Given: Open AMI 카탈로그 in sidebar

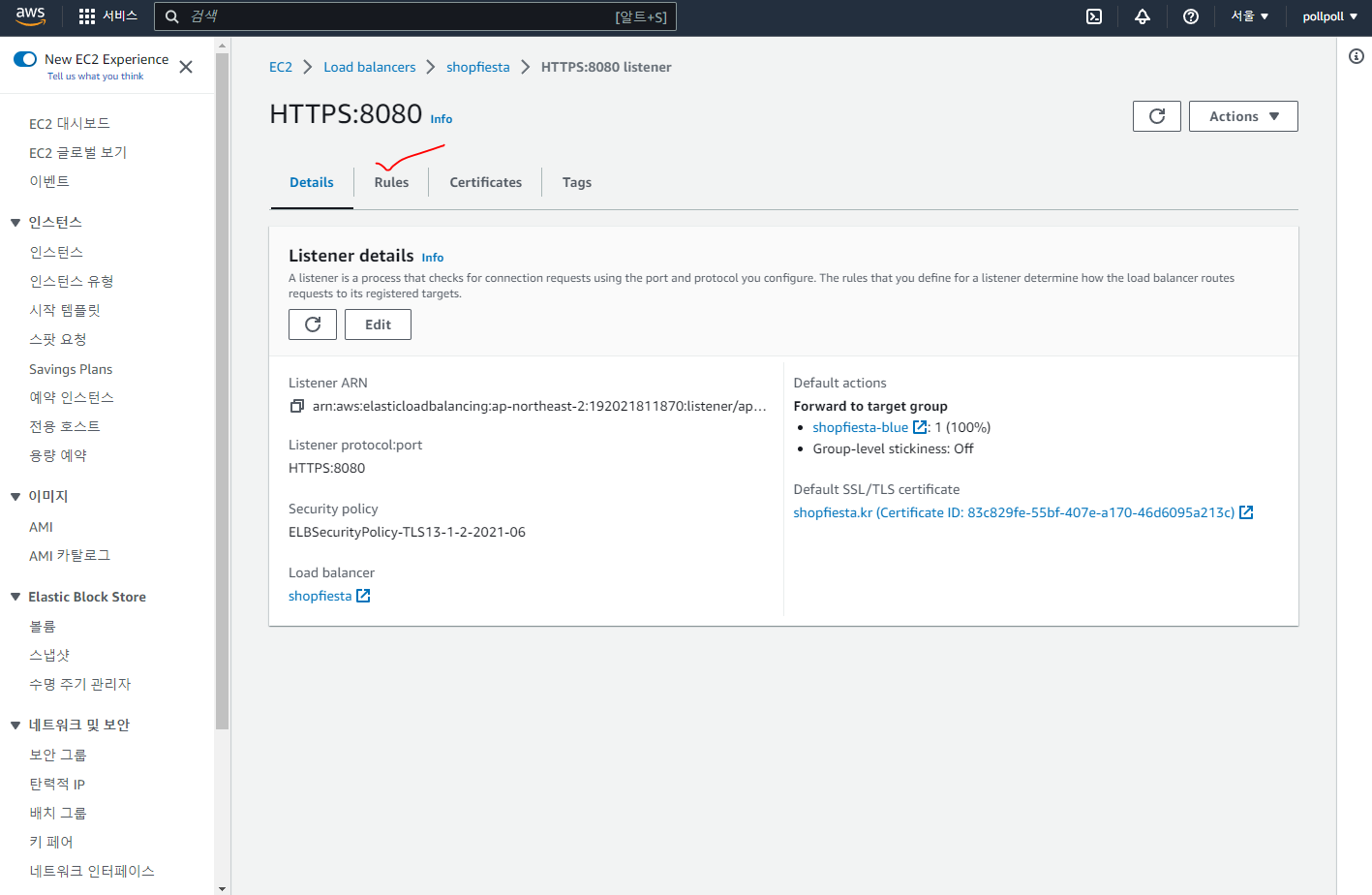Looking at the screenshot, I should 70,556.
